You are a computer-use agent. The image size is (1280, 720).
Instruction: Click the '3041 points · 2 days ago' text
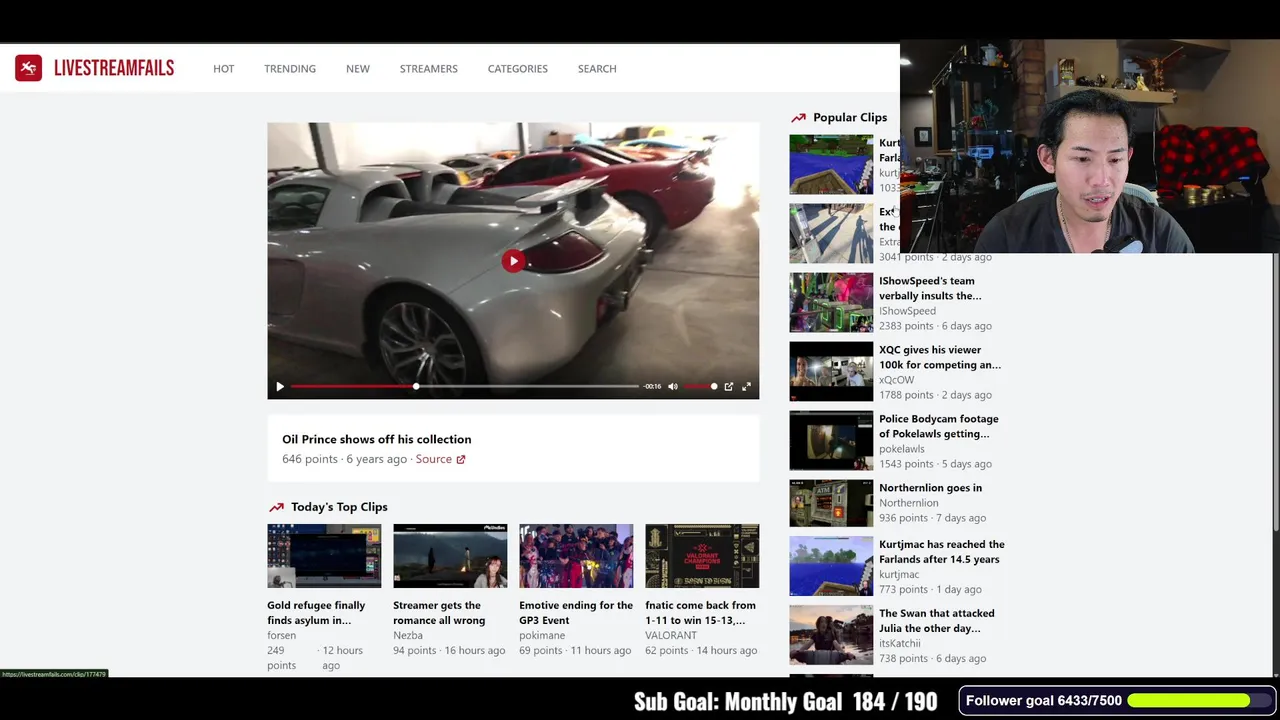tap(935, 257)
